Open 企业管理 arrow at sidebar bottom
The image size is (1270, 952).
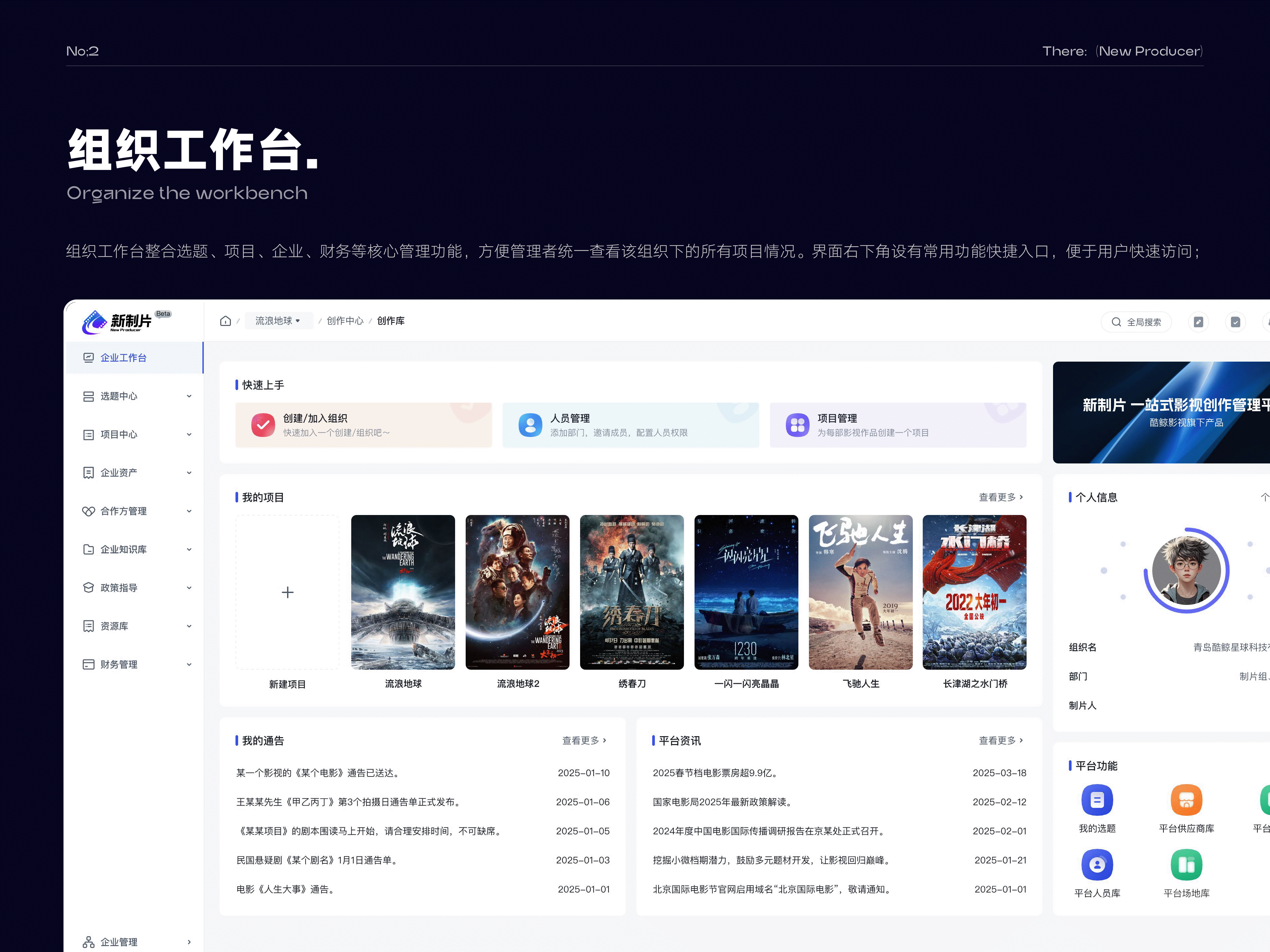click(x=189, y=942)
